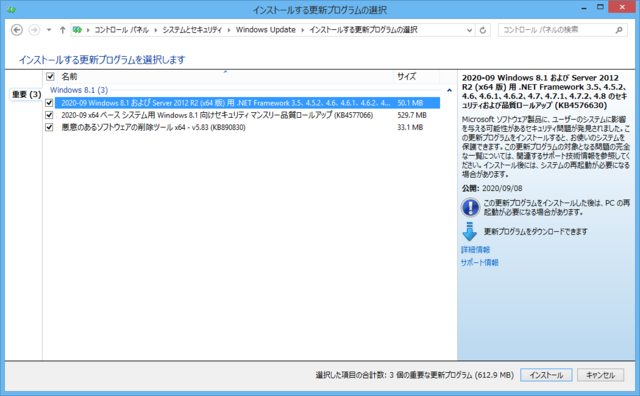Click the 529.7 MB size value
The image size is (640, 396).
[x=412, y=115]
